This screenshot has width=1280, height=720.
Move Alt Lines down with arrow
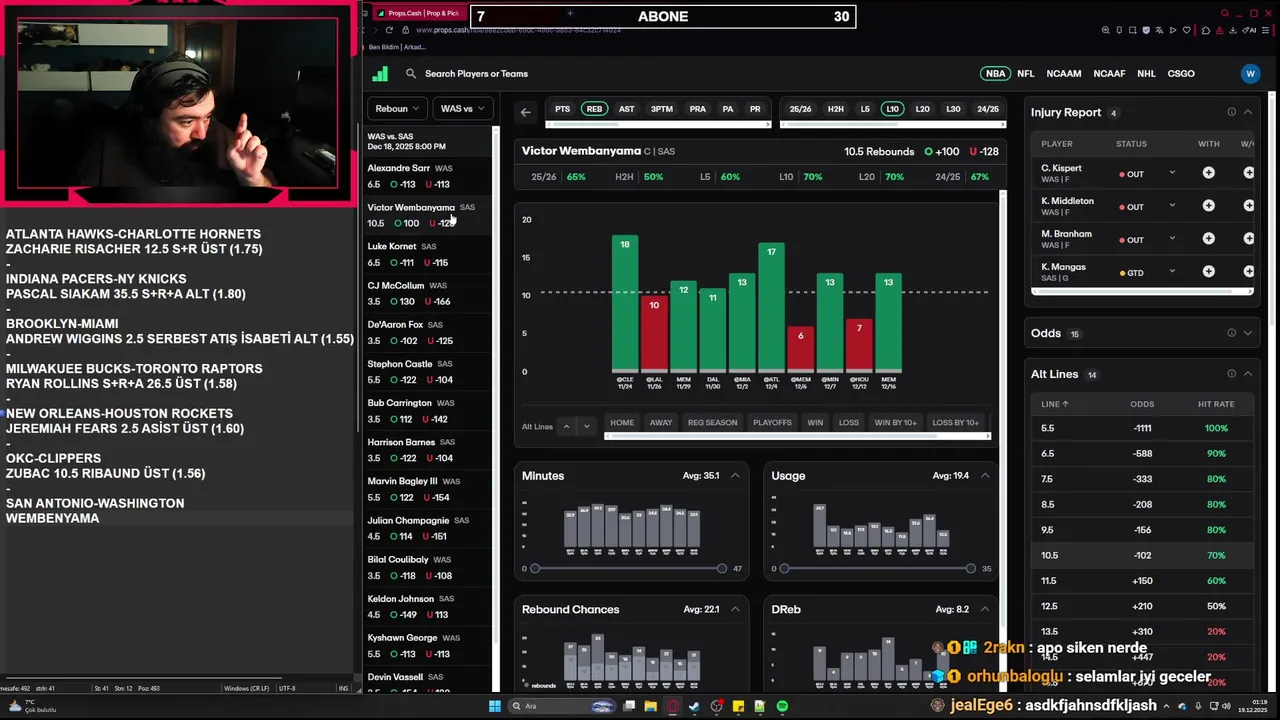coord(587,426)
